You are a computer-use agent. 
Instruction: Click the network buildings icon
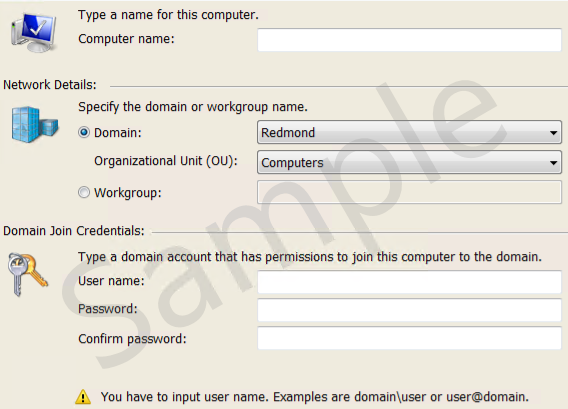coord(35,124)
